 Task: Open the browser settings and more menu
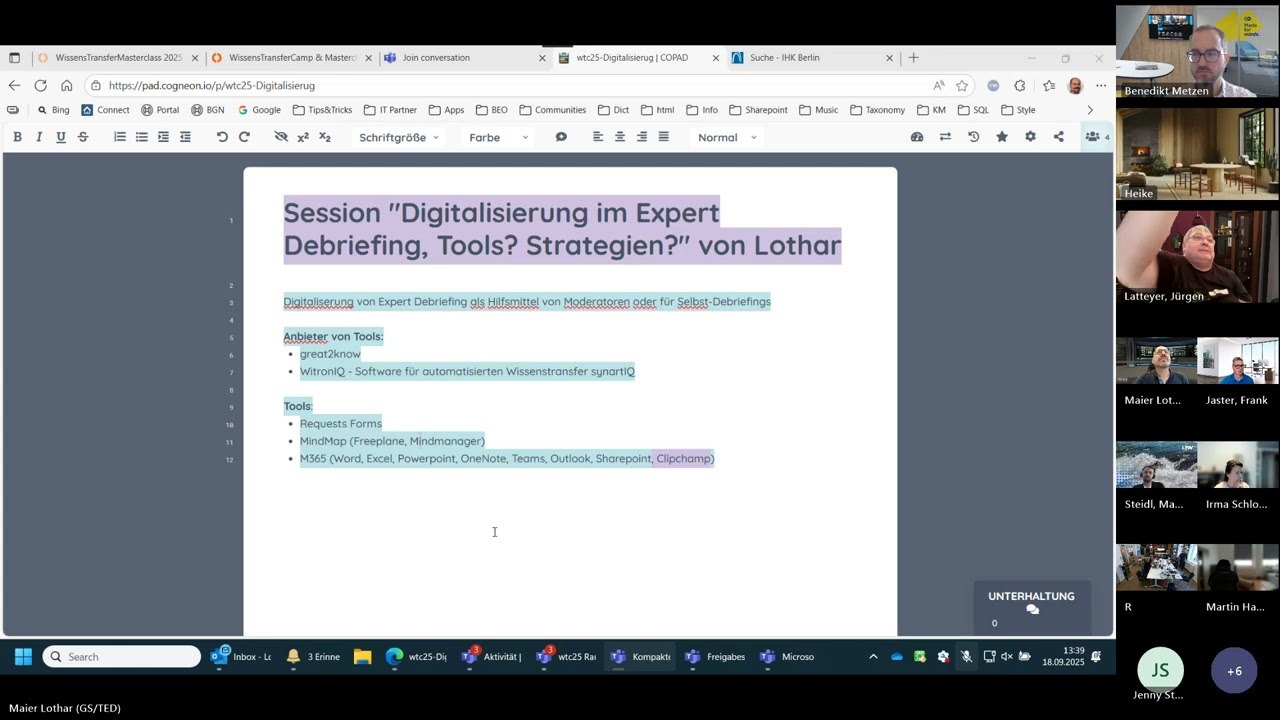pyautogui.click(x=1101, y=86)
